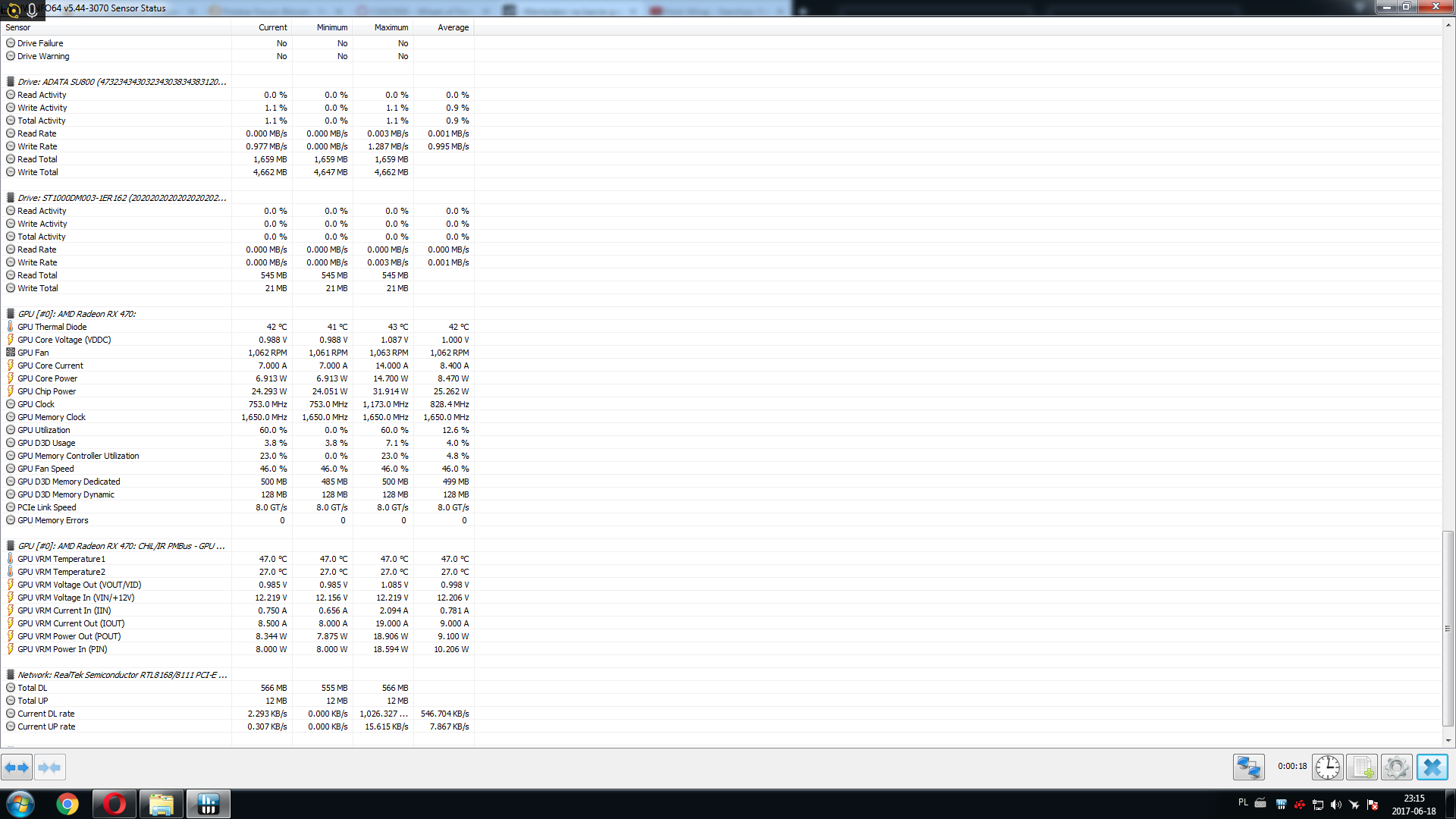Image resolution: width=1456 pixels, height=819 pixels.
Task: Select GPU VRM Voltage In (VIN/+12V) row
Action: (x=237, y=598)
